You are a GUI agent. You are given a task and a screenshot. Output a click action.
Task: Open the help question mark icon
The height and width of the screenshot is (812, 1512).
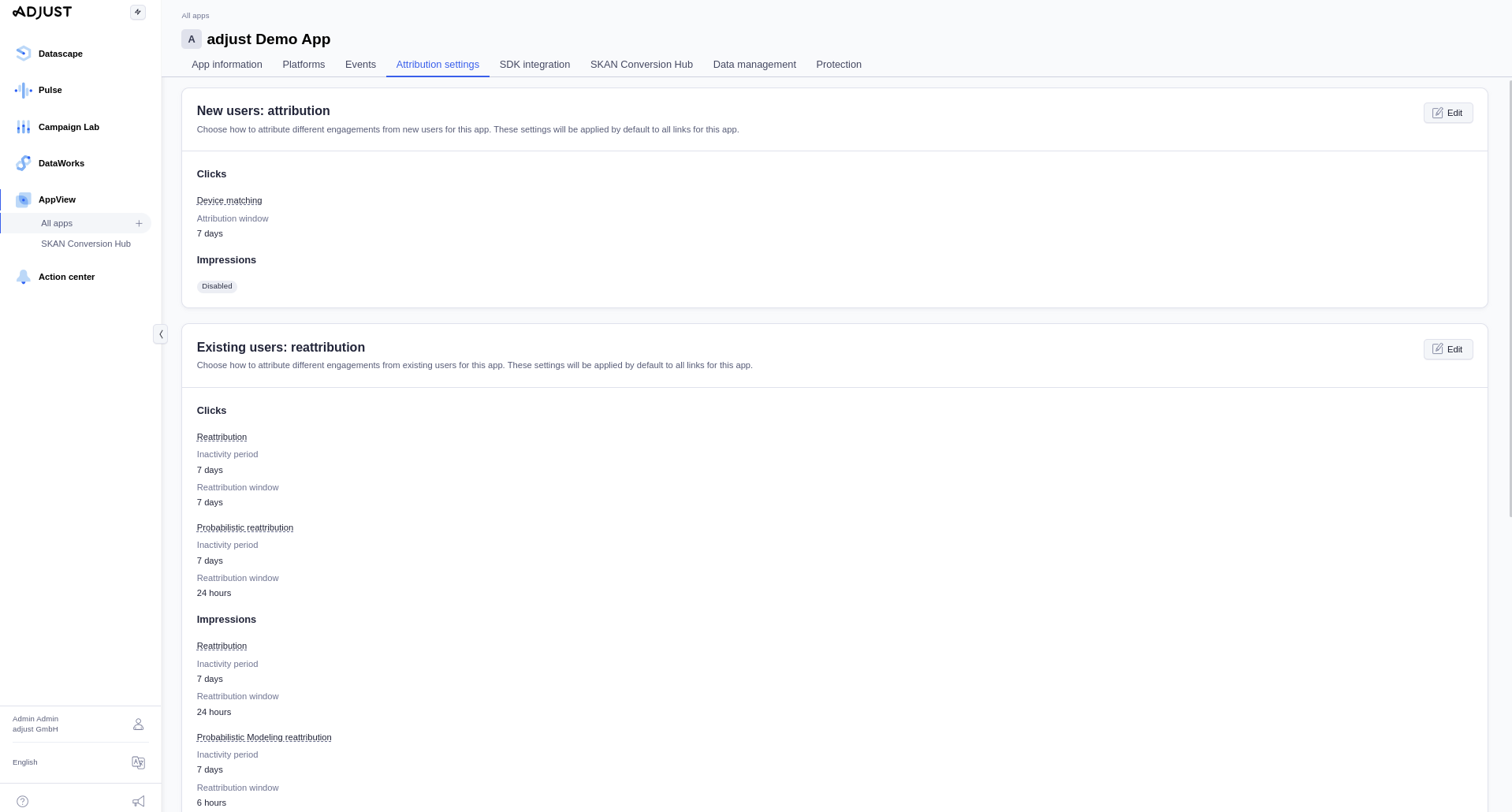22,801
